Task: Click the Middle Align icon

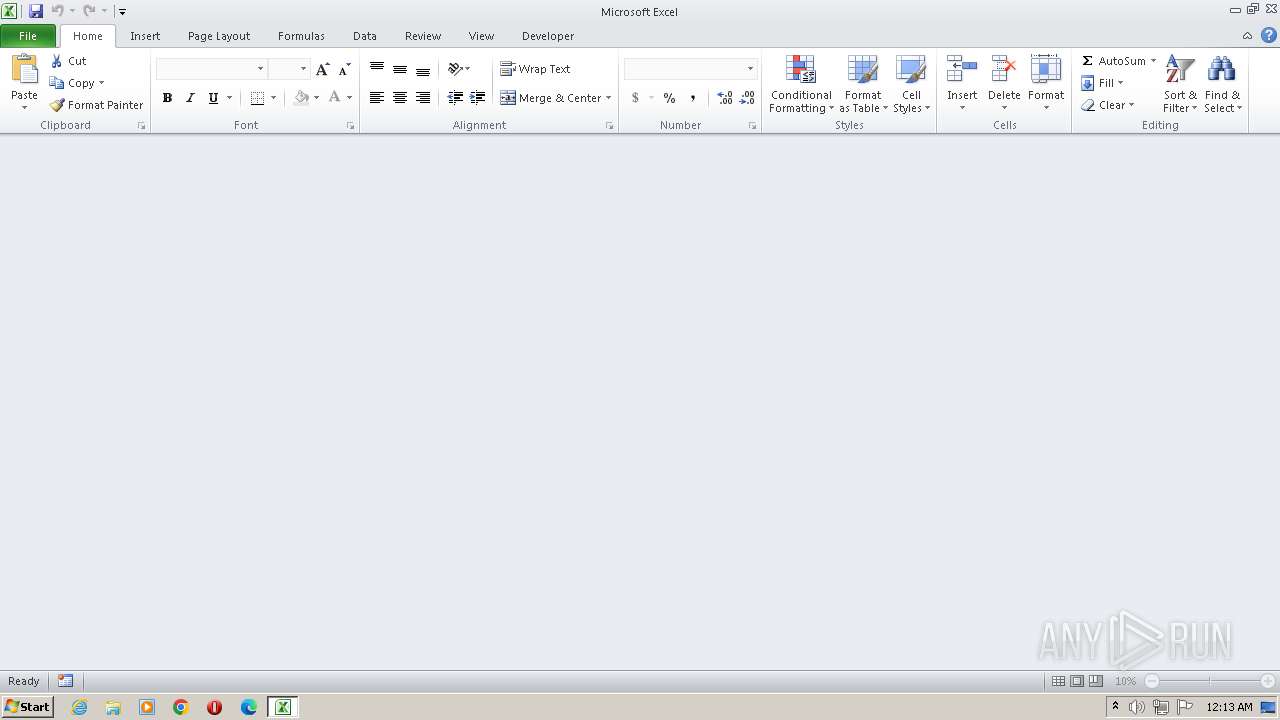Action: [400, 68]
